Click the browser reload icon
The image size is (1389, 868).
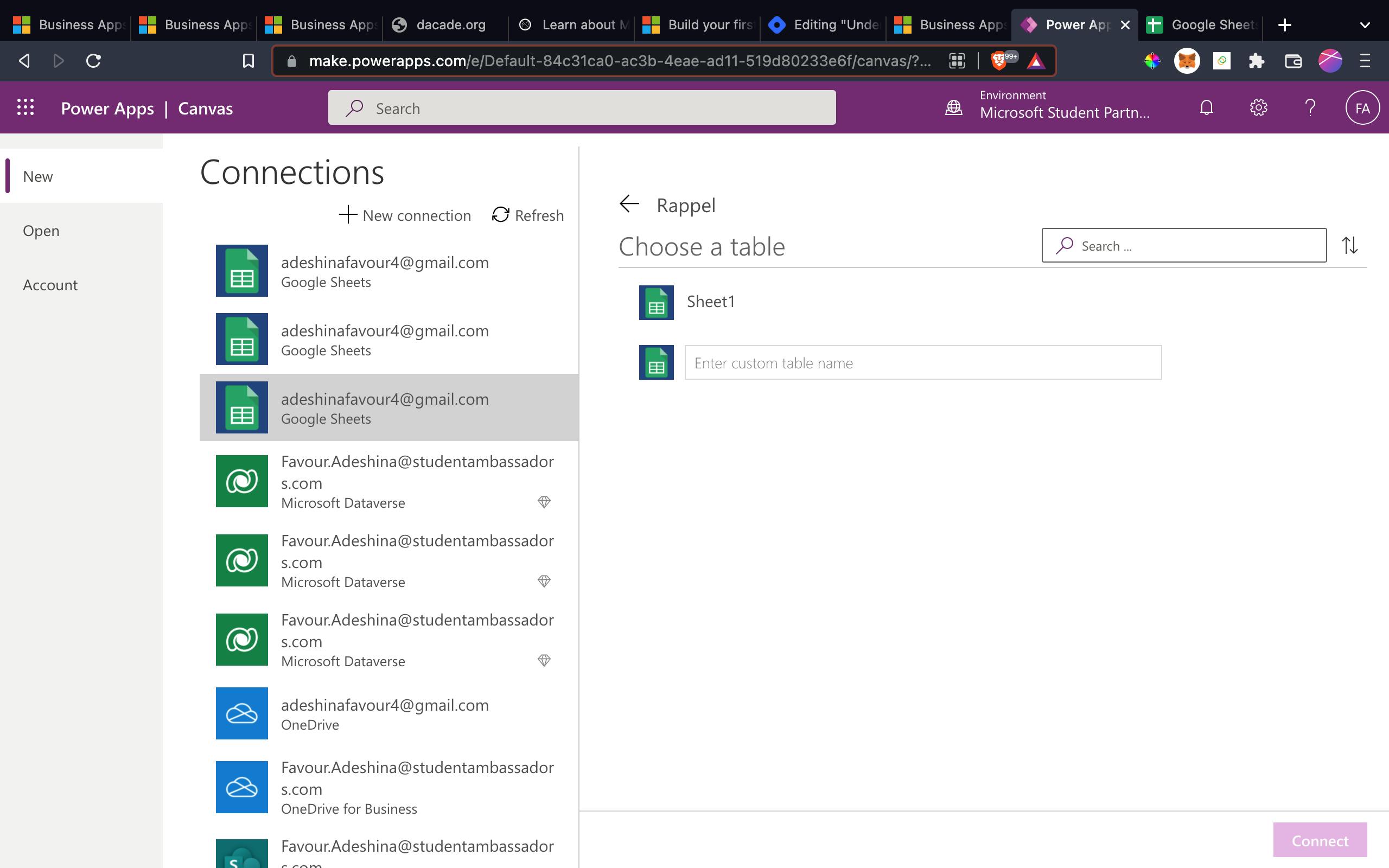click(x=93, y=60)
